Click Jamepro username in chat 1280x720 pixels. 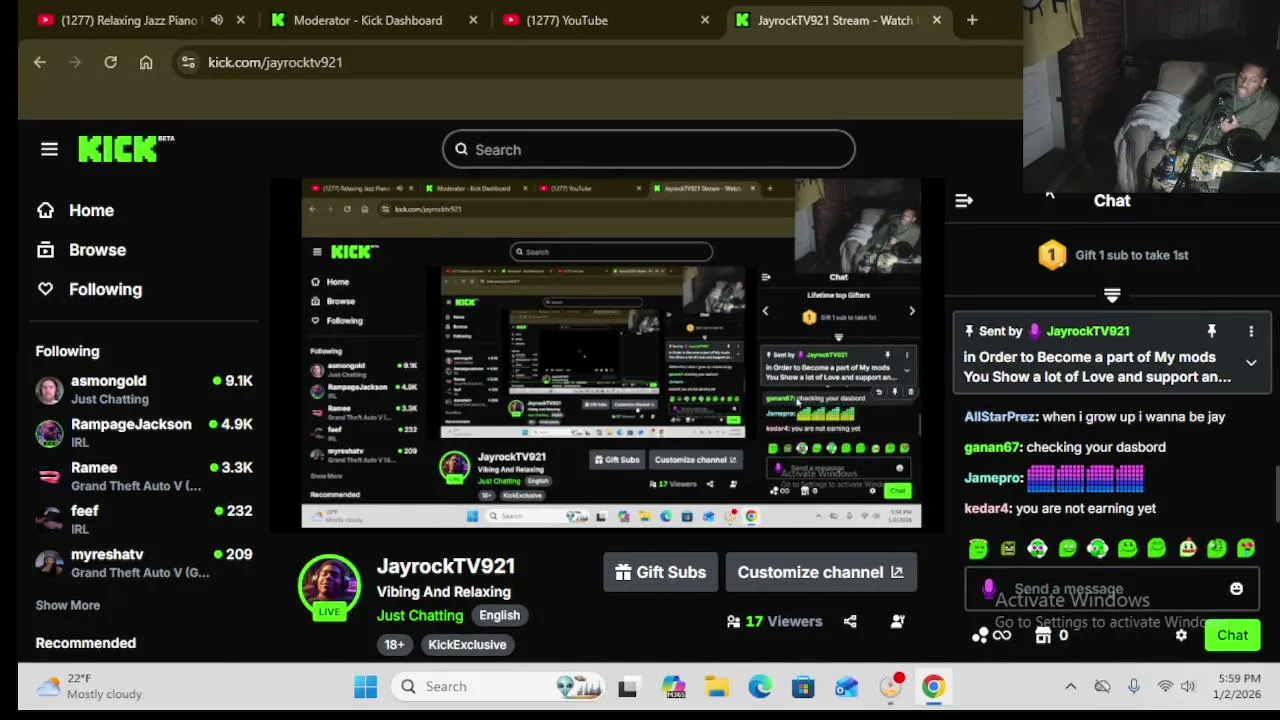[x=993, y=478]
